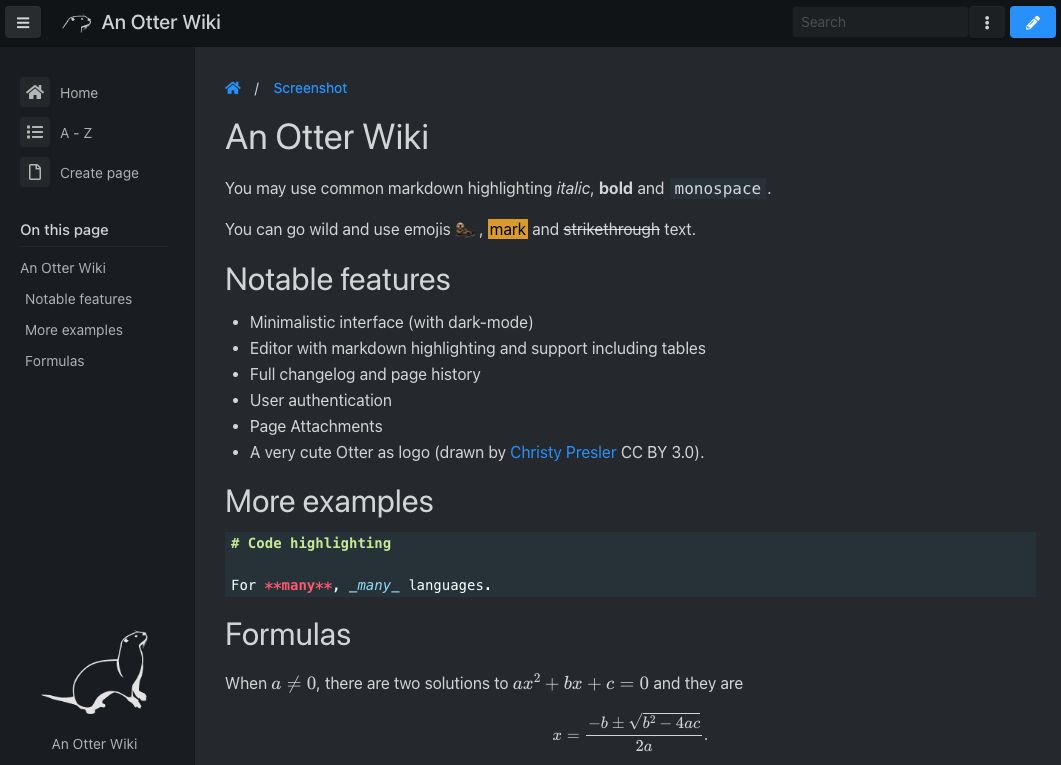1061x765 pixels.
Task: Select 'An Otter Wiki' in the page outline
Action: coord(62,268)
